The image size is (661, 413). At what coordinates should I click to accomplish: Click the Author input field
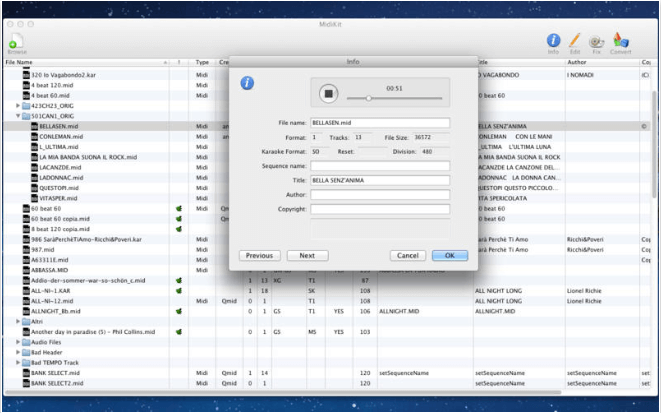tap(380, 195)
